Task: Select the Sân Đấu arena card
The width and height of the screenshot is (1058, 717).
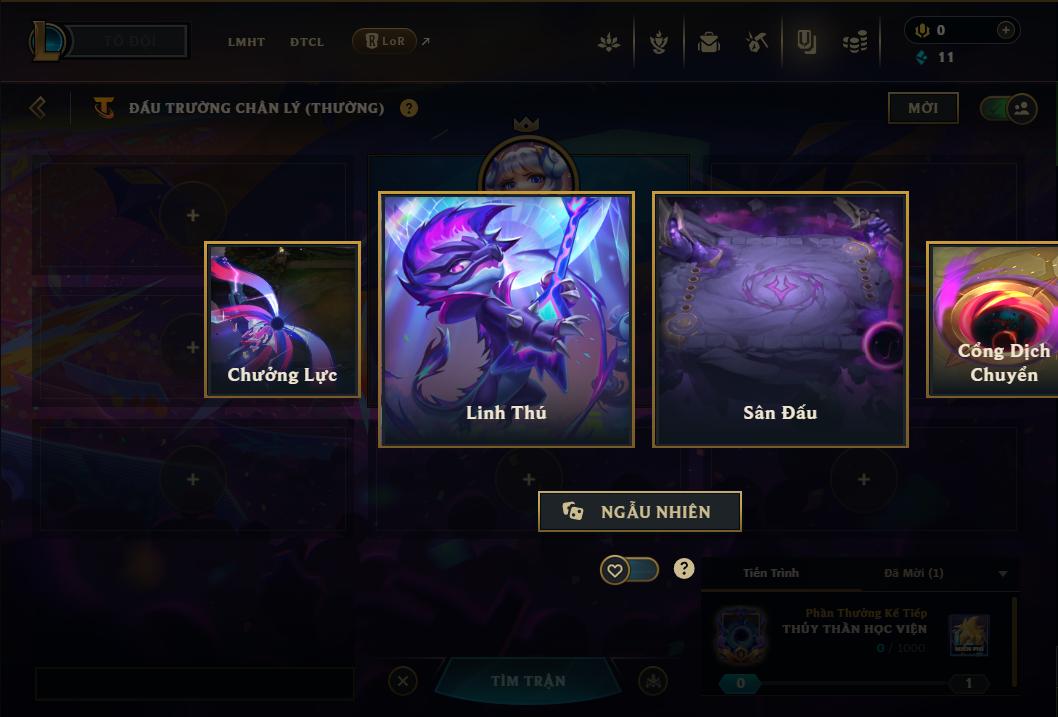Action: click(x=780, y=319)
